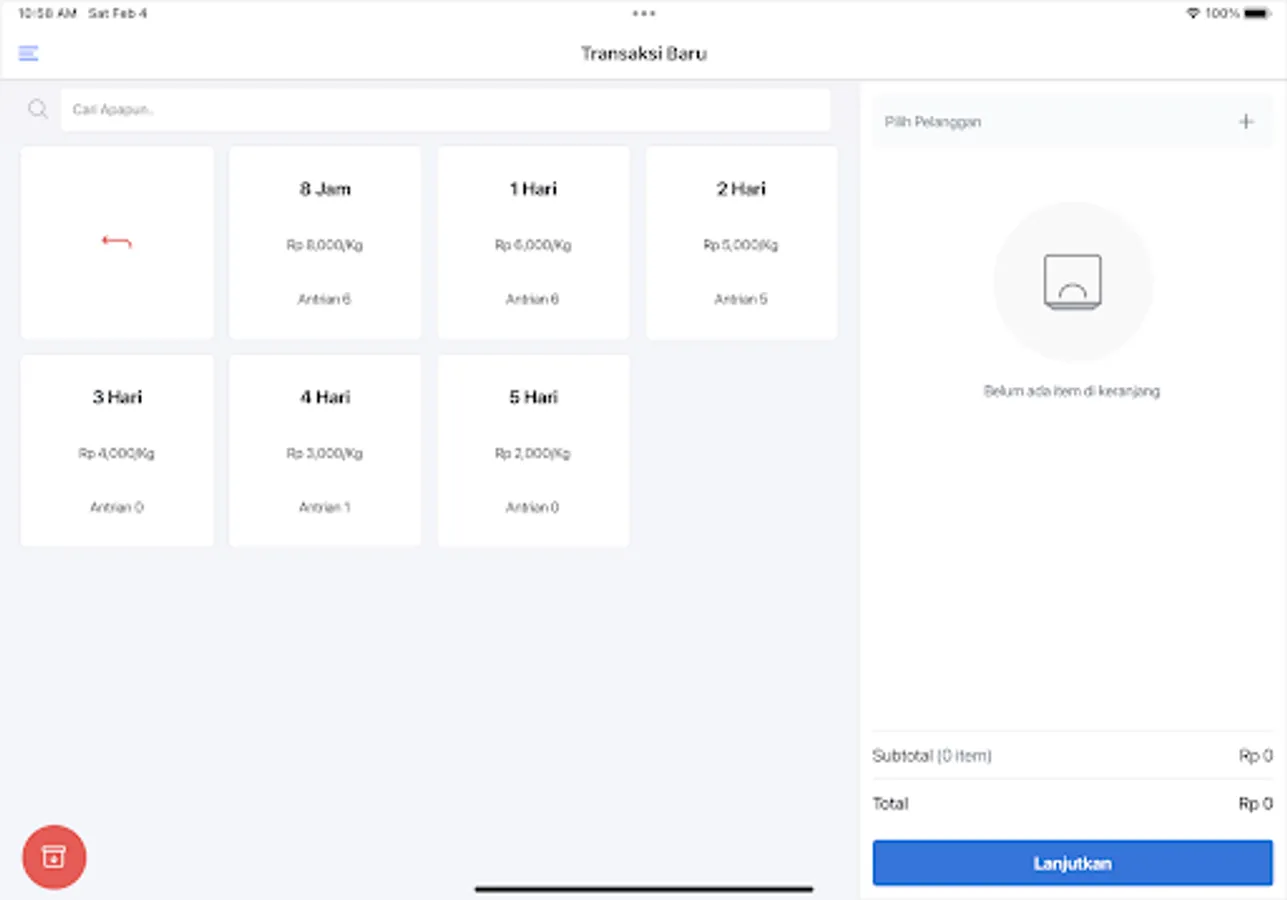
Task: Click the Subtotal row in cart summary
Action: [1073, 755]
